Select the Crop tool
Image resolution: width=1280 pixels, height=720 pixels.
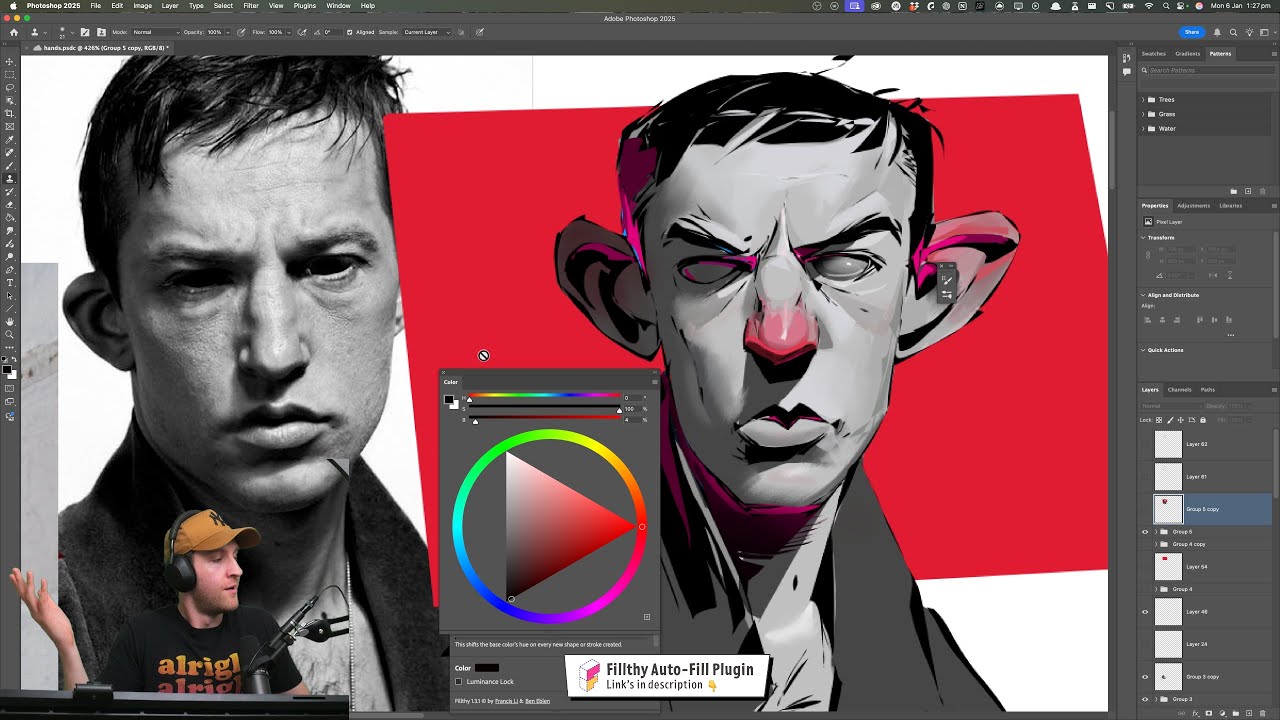coord(10,114)
